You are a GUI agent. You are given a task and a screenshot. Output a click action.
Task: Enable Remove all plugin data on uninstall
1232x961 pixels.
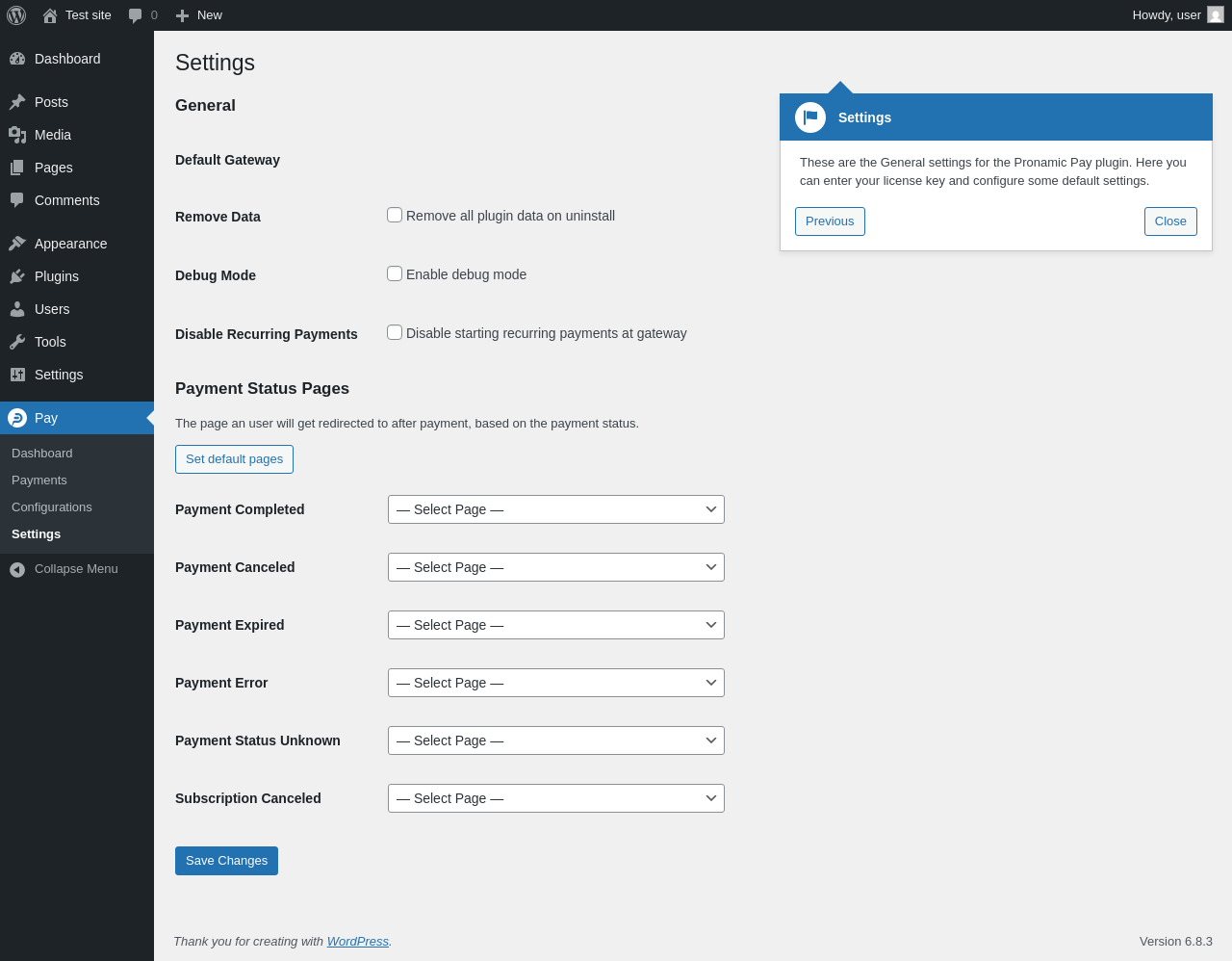[395, 215]
